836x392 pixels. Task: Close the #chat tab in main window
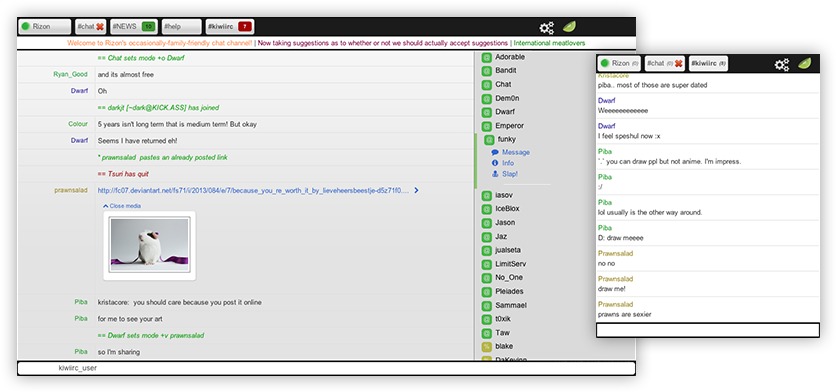pos(100,27)
